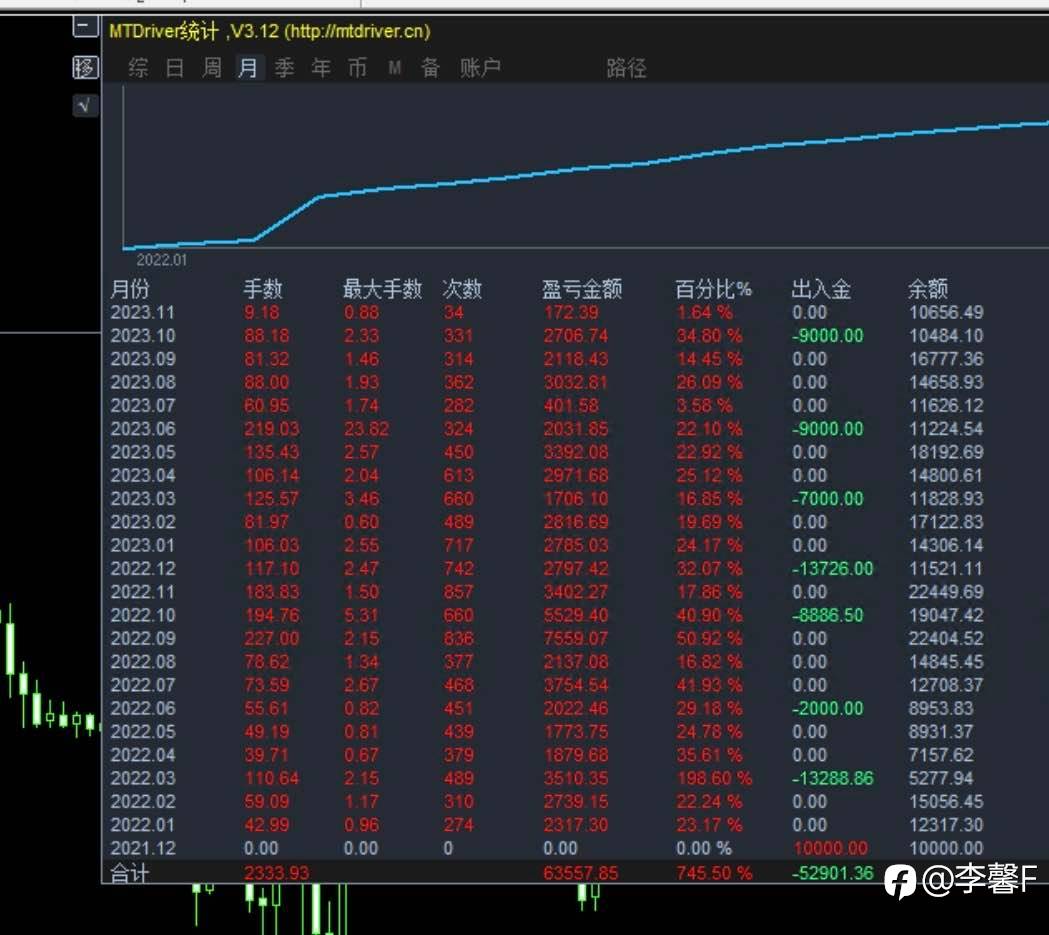Screen dimensions: 1049x935
Task: Click the 23.82 max lots cell
Action: pos(366,429)
